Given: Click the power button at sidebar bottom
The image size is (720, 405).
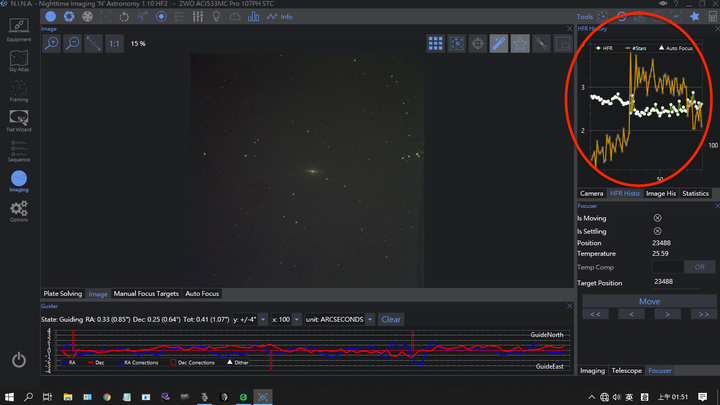Looking at the screenshot, I should [x=19, y=360].
